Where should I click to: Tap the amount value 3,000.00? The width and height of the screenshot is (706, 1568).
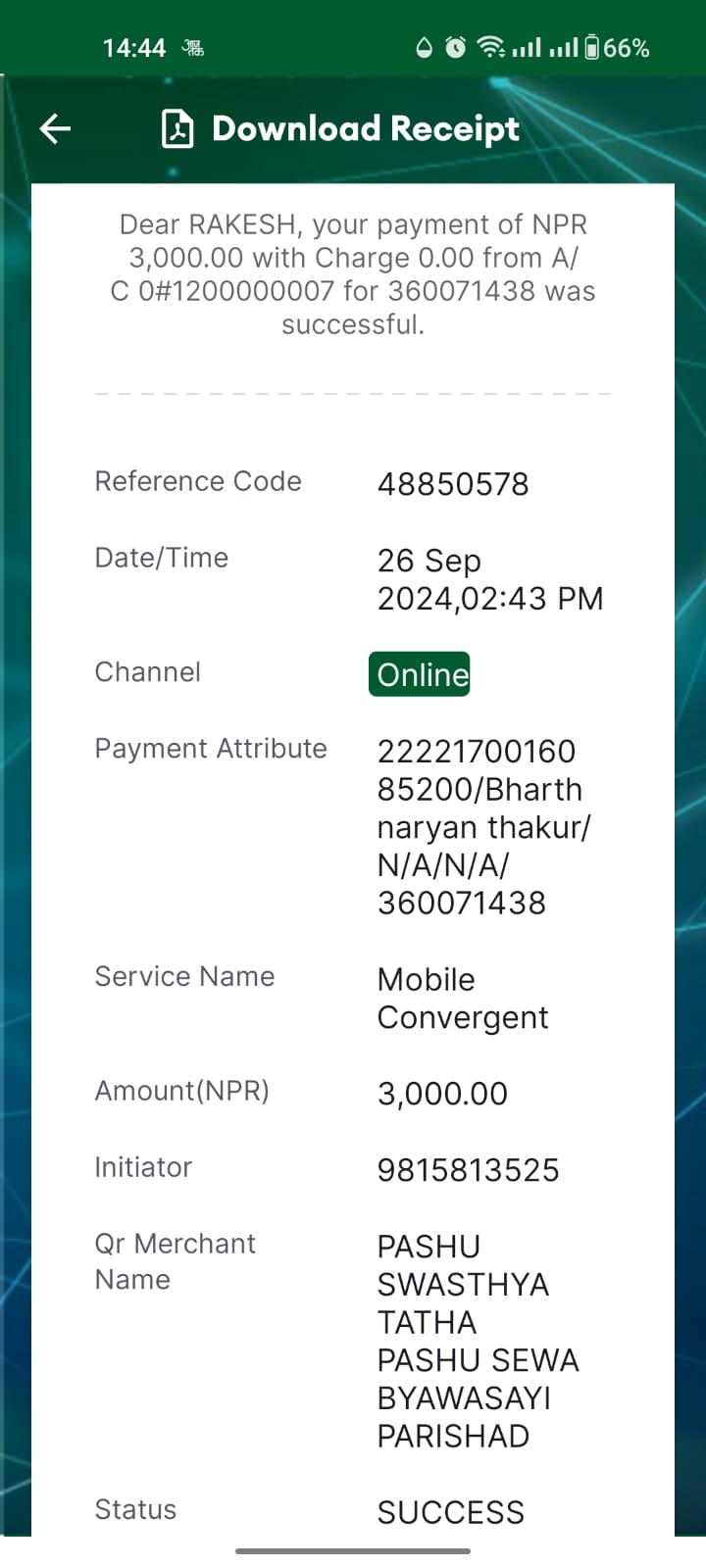pos(443,1094)
